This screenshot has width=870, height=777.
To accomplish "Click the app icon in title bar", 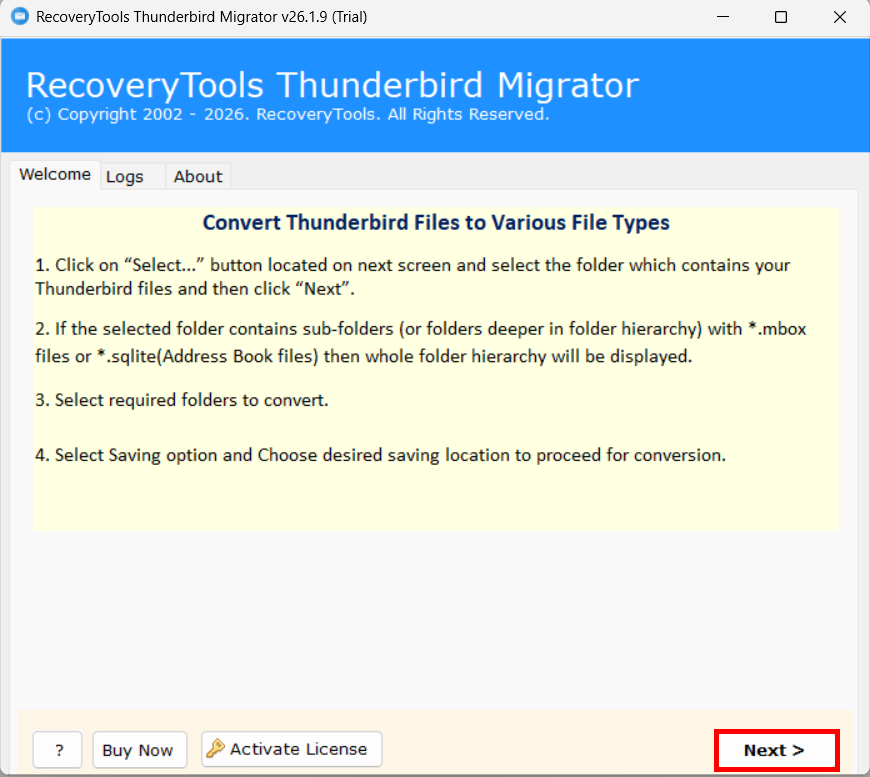I will [20, 16].
